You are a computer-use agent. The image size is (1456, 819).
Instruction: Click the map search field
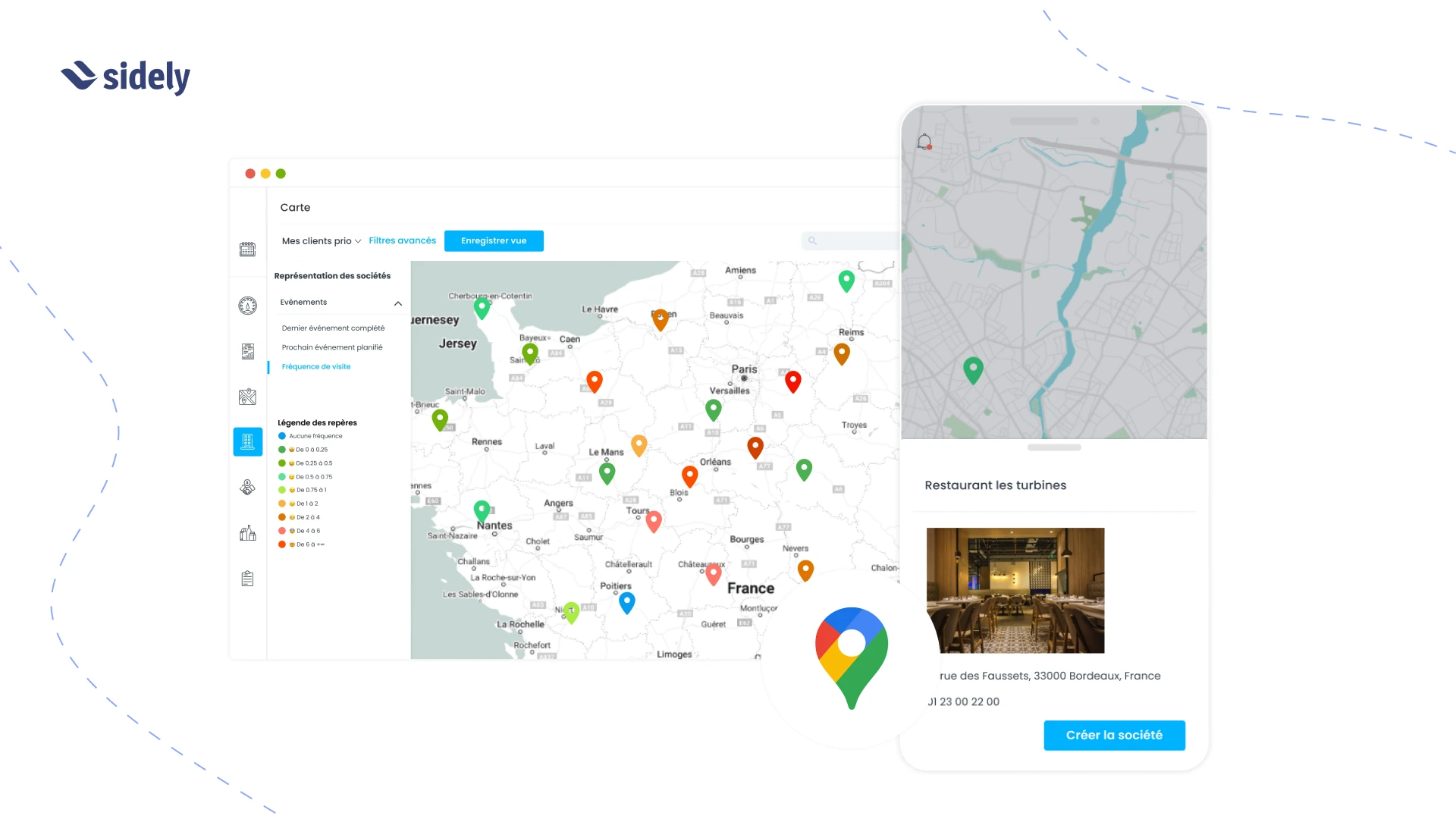[853, 241]
